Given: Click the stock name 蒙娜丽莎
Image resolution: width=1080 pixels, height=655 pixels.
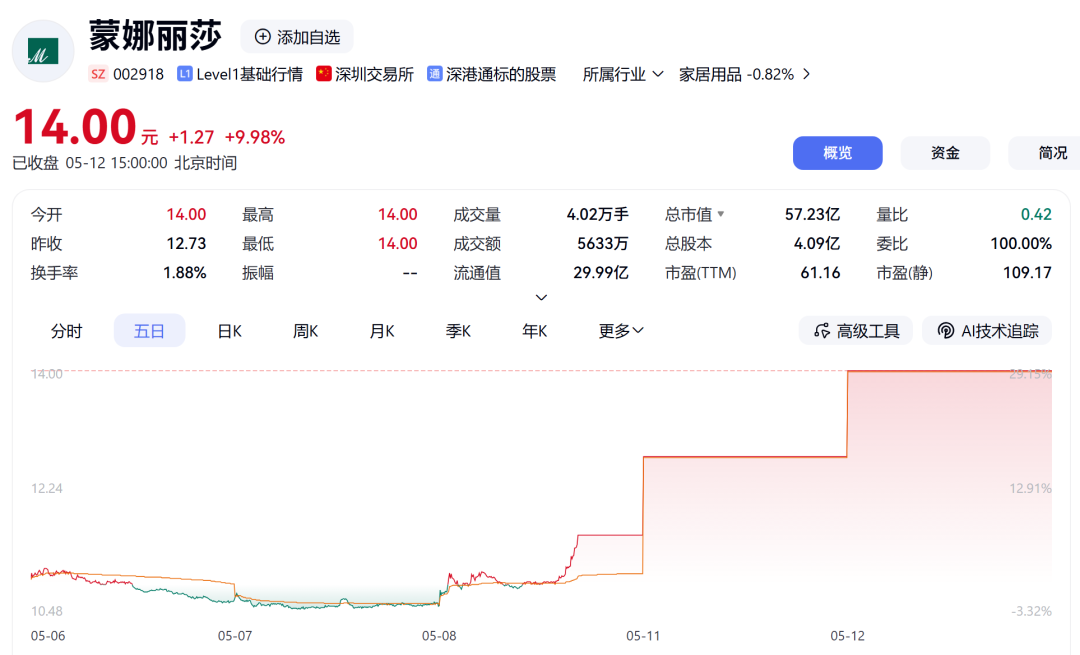Looking at the screenshot, I should tap(155, 36).
